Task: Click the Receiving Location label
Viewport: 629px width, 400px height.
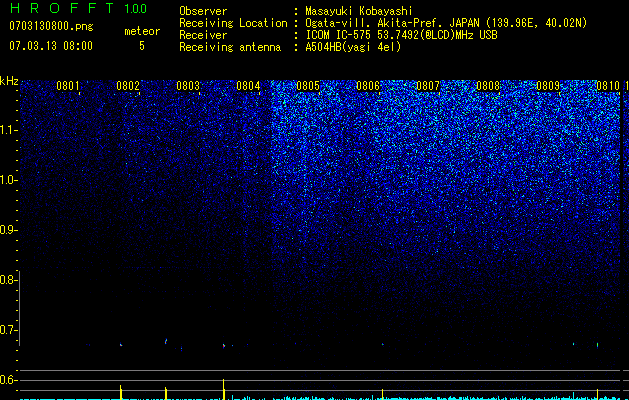Action: [233, 23]
